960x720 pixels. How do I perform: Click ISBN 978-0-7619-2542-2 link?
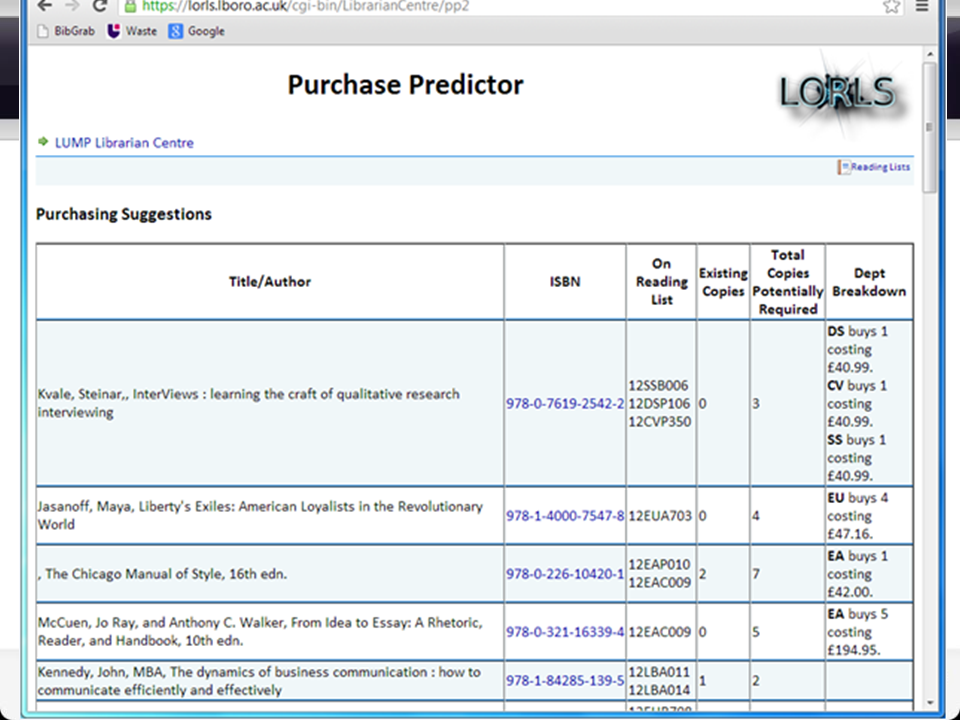point(565,404)
